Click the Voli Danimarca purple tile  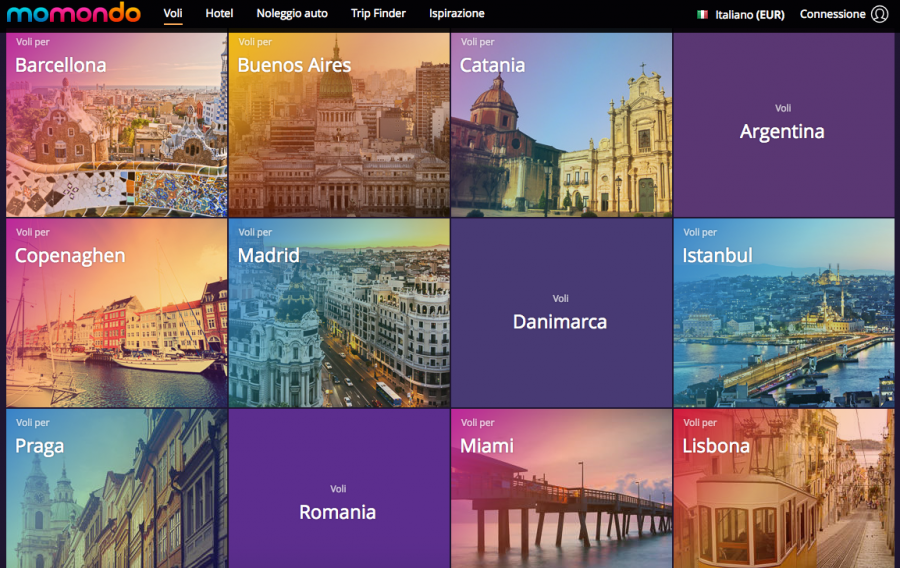pyautogui.click(x=560, y=313)
